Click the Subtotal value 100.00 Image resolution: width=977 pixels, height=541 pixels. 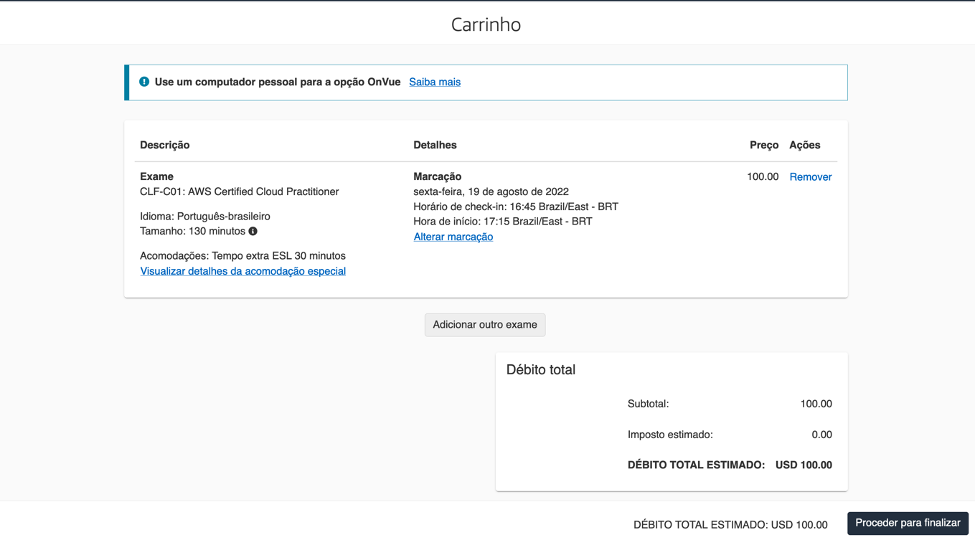(x=816, y=404)
